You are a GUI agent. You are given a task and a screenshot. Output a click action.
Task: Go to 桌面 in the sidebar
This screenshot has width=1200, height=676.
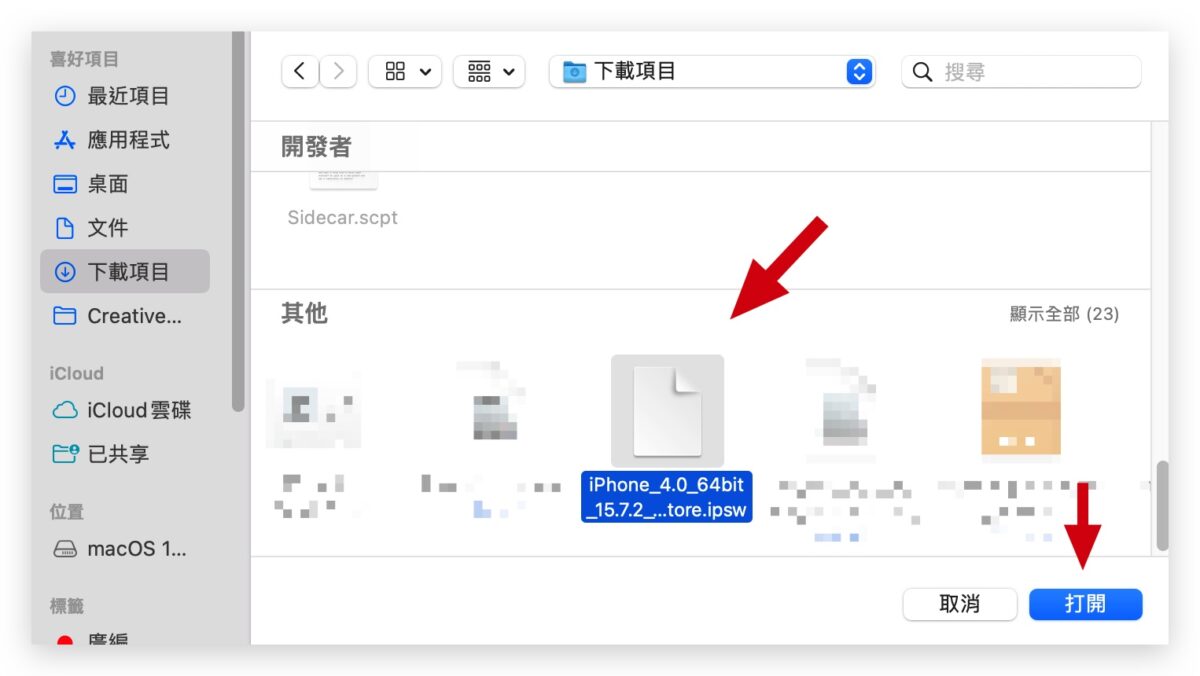(108, 184)
